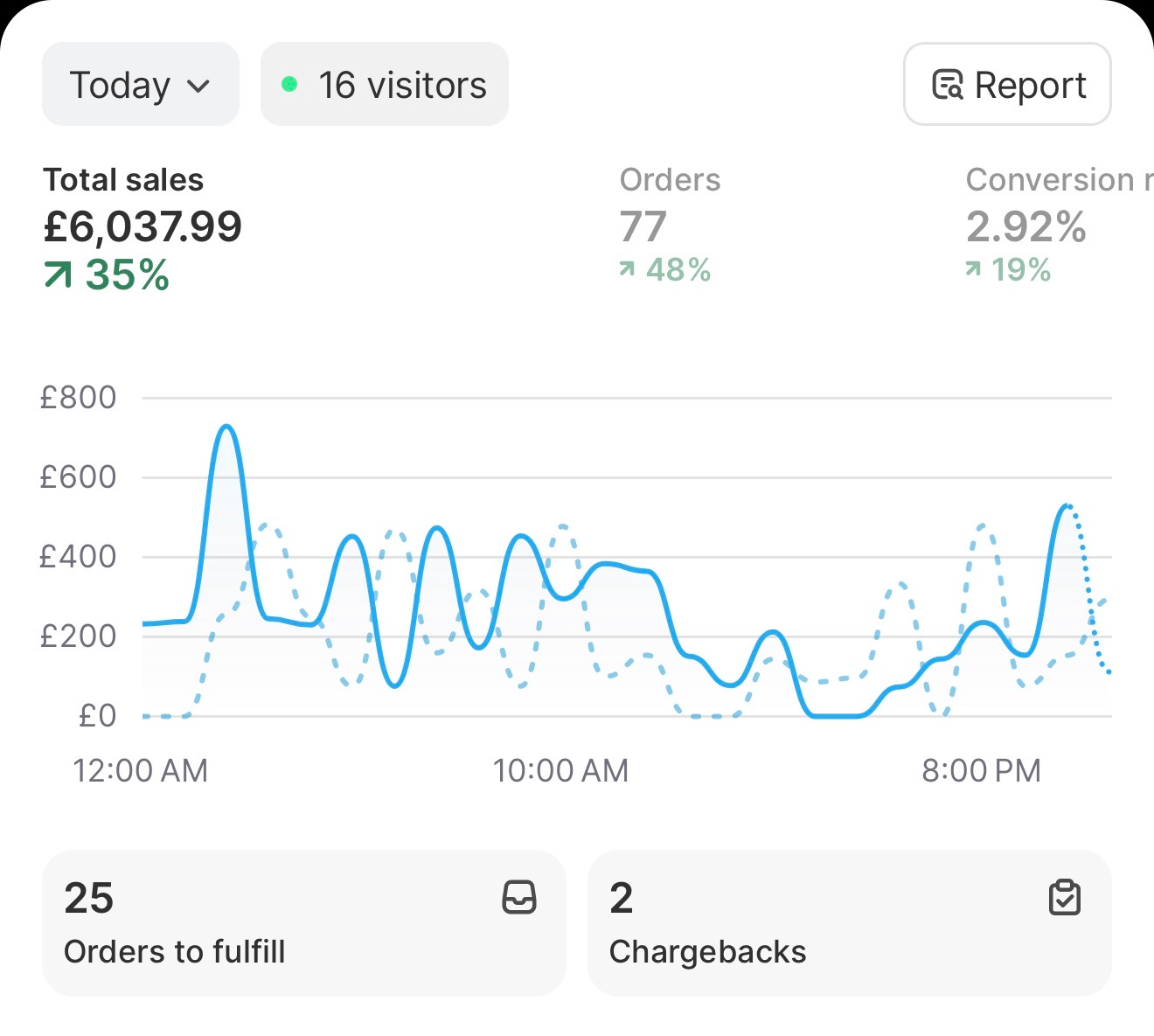Tap the green live visitors dot
Image resolution: width=1154 pixels, height=1036 pixels.
tap(289, 85)
